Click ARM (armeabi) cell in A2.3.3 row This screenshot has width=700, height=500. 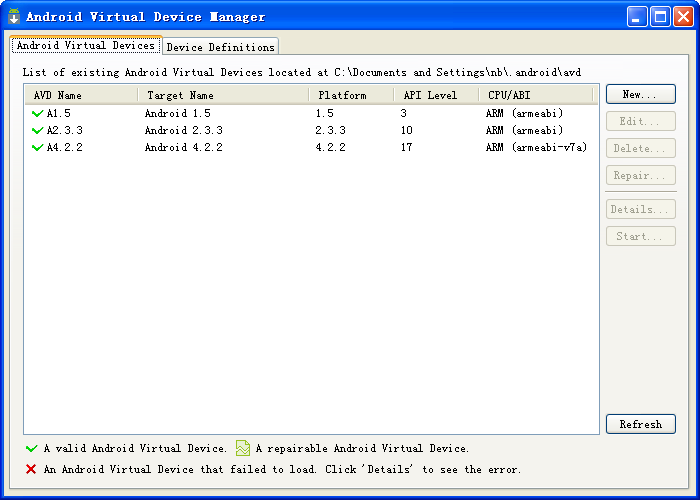tap(525, 130)
